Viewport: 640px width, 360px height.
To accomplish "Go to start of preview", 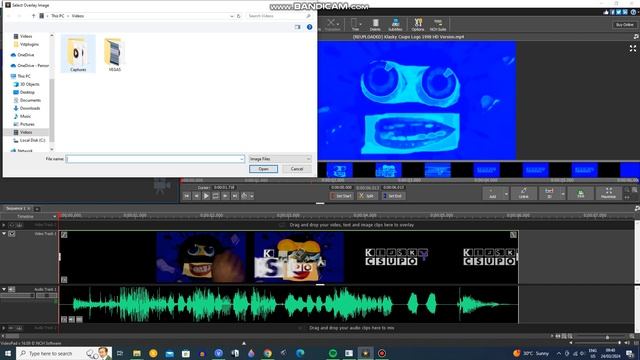I will (x=187, y=196).
